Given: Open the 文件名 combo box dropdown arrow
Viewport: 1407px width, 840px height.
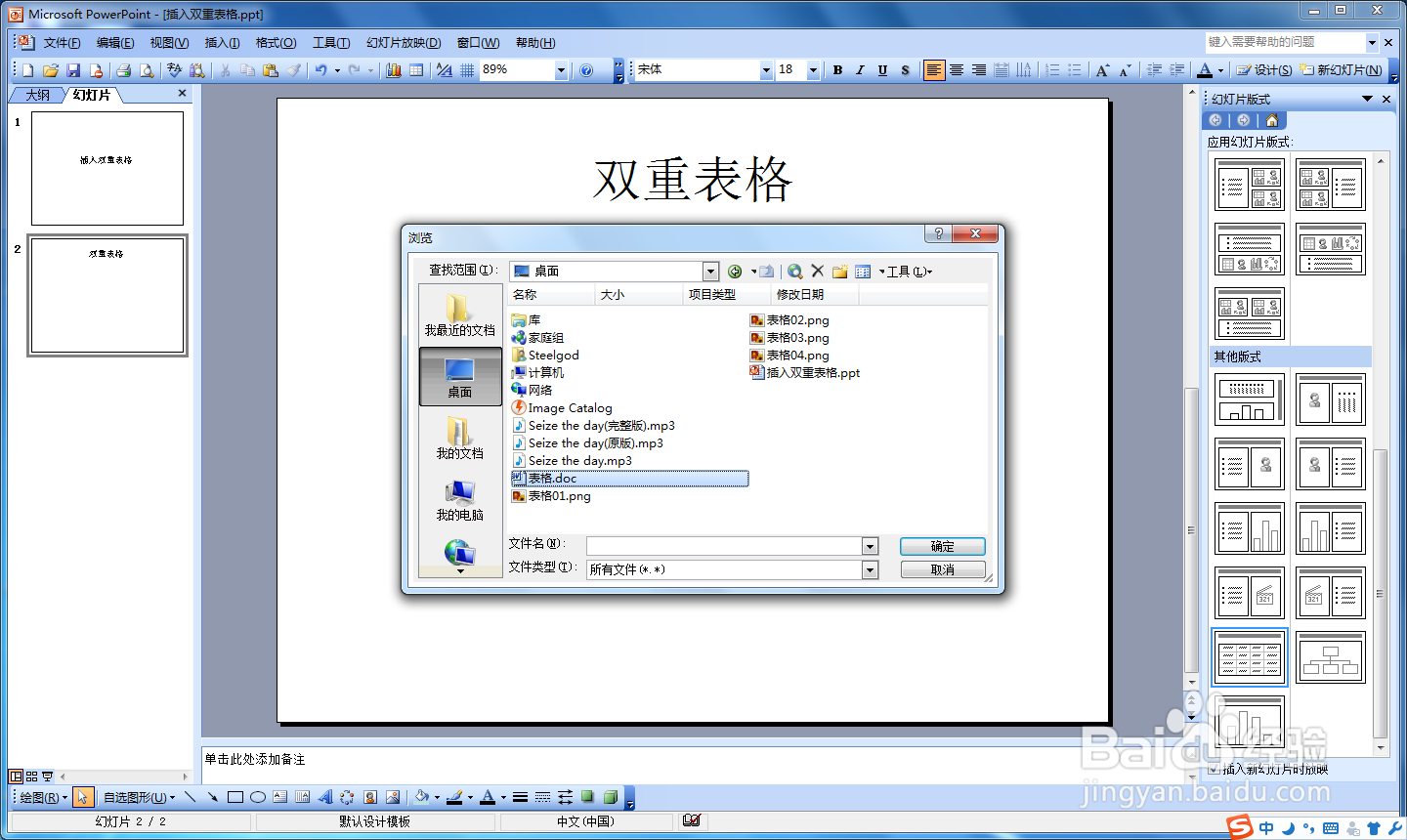Looking at the screenshot, I should point(870,546).
